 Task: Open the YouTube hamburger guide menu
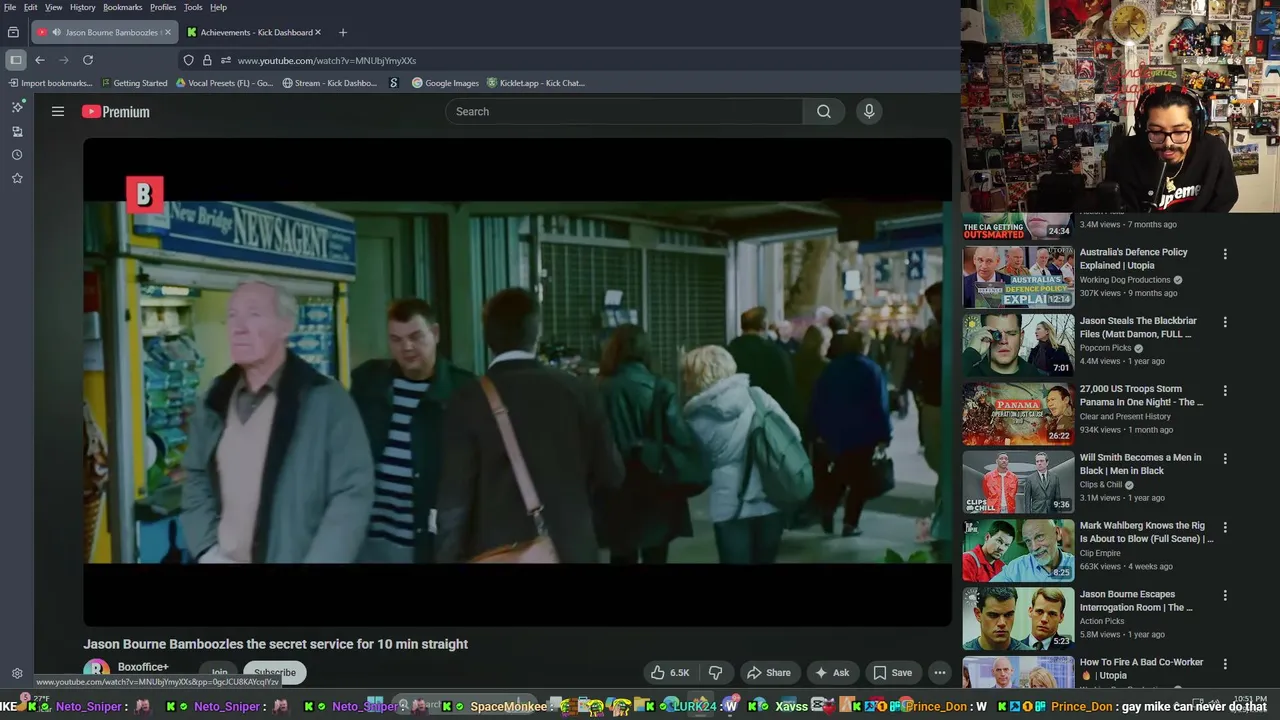pos(58,112)
